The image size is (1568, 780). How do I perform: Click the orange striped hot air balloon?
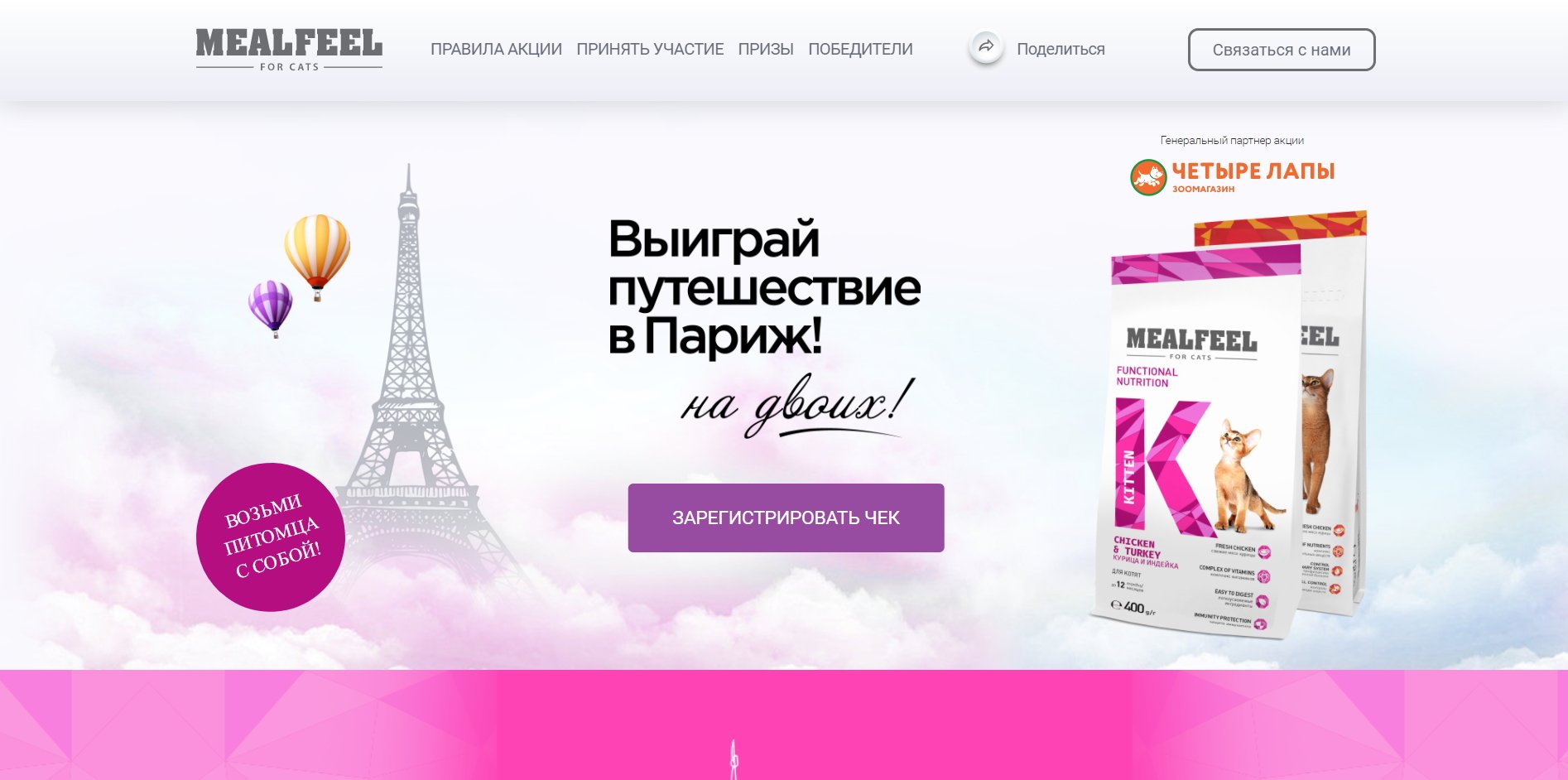[x=317, y=257]
